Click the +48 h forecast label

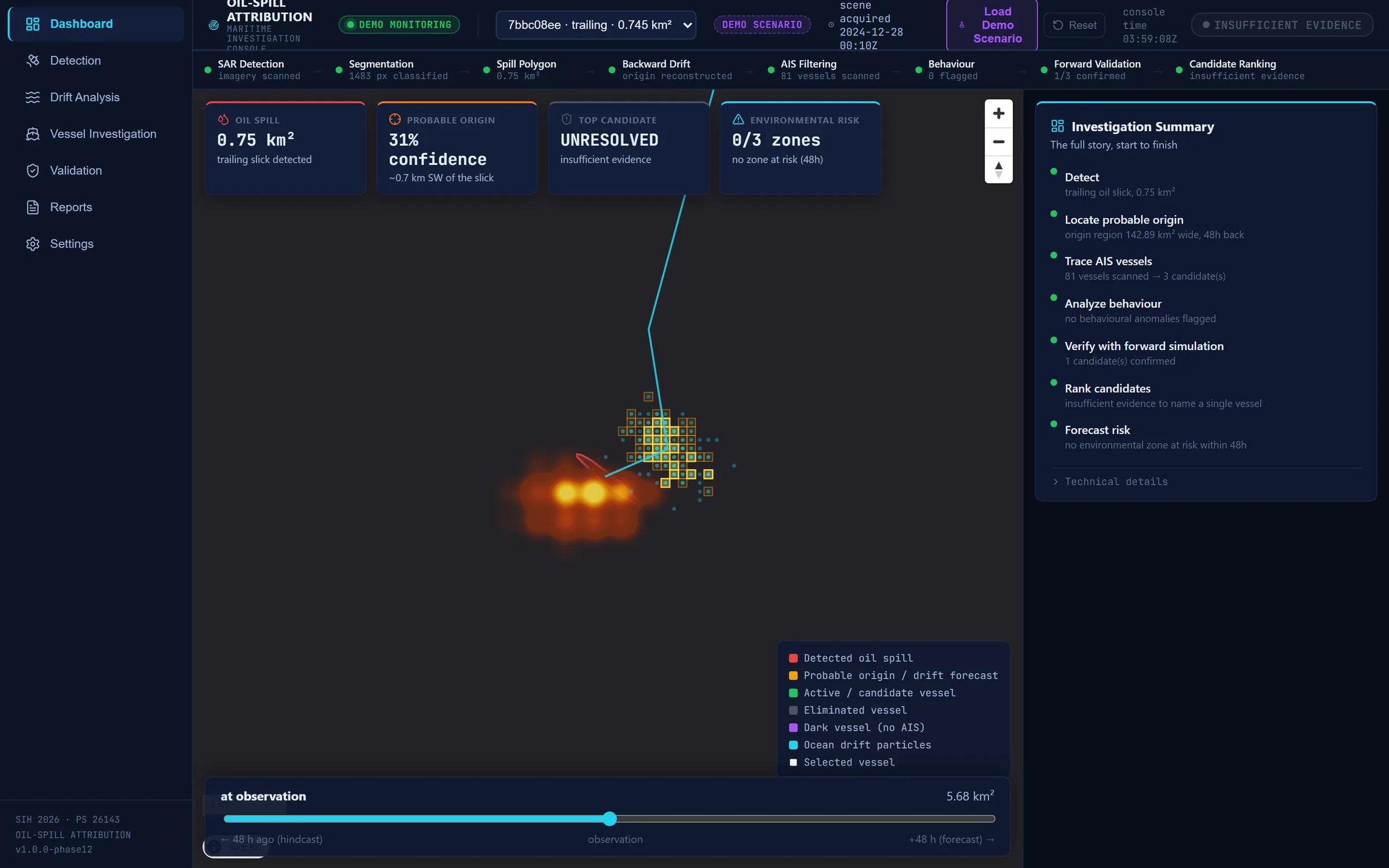(951, 839)
